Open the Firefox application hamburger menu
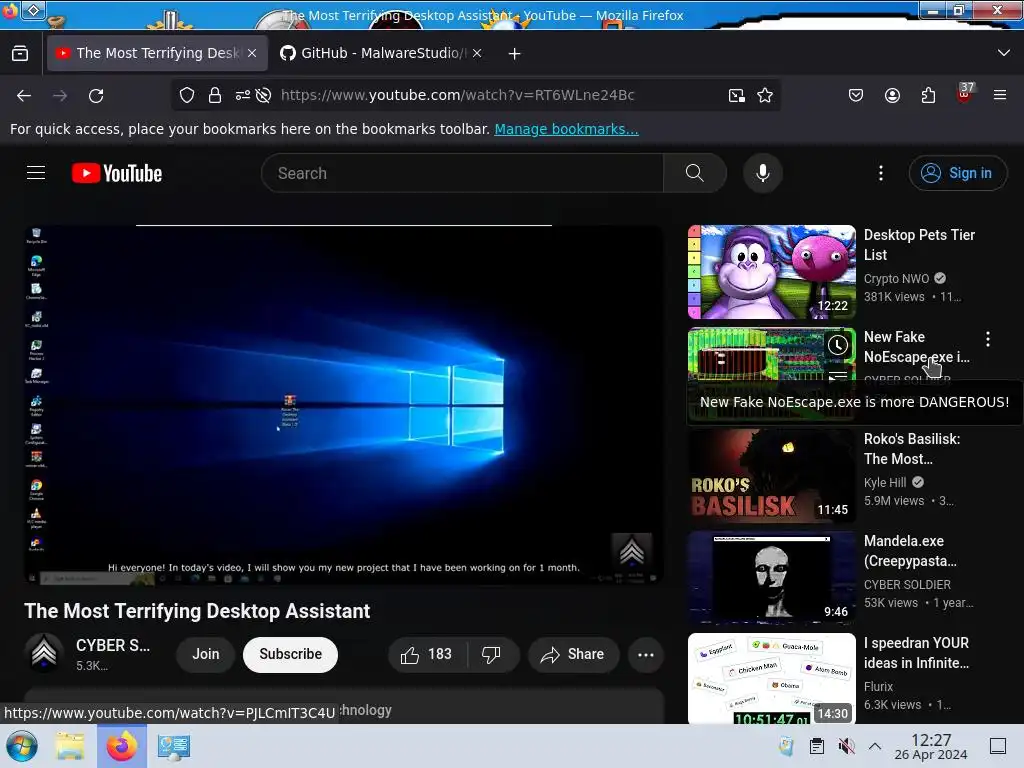 pos(1000,95)
